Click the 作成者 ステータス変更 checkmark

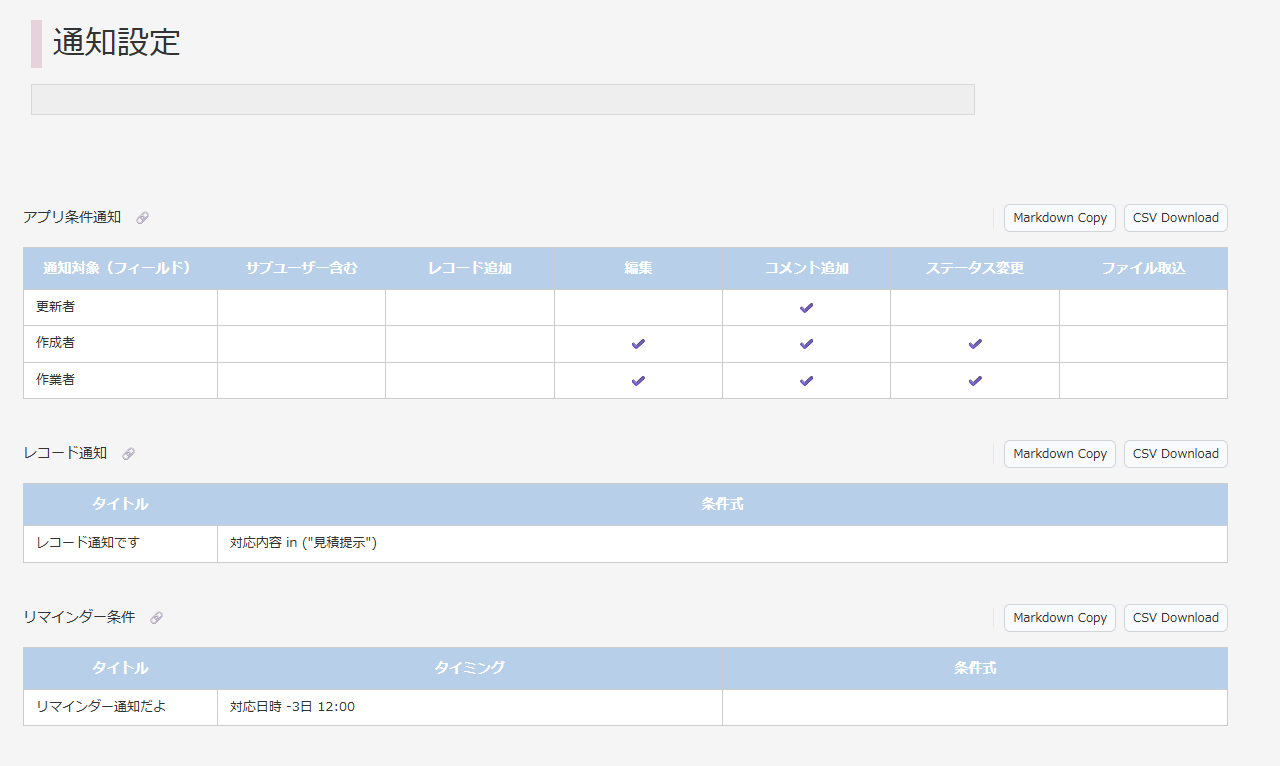pos(975,344)
